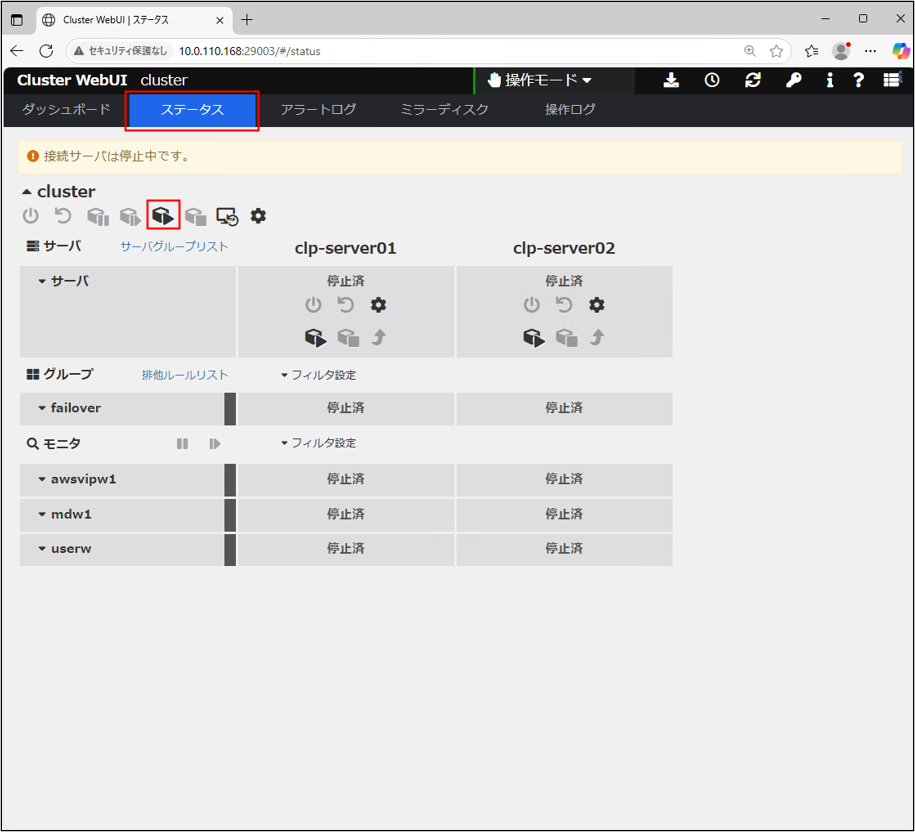Switch to the ダッシュボード tab
Viewport: 915px width, 832px height.
pyautogui.click(x=66, y=110)
